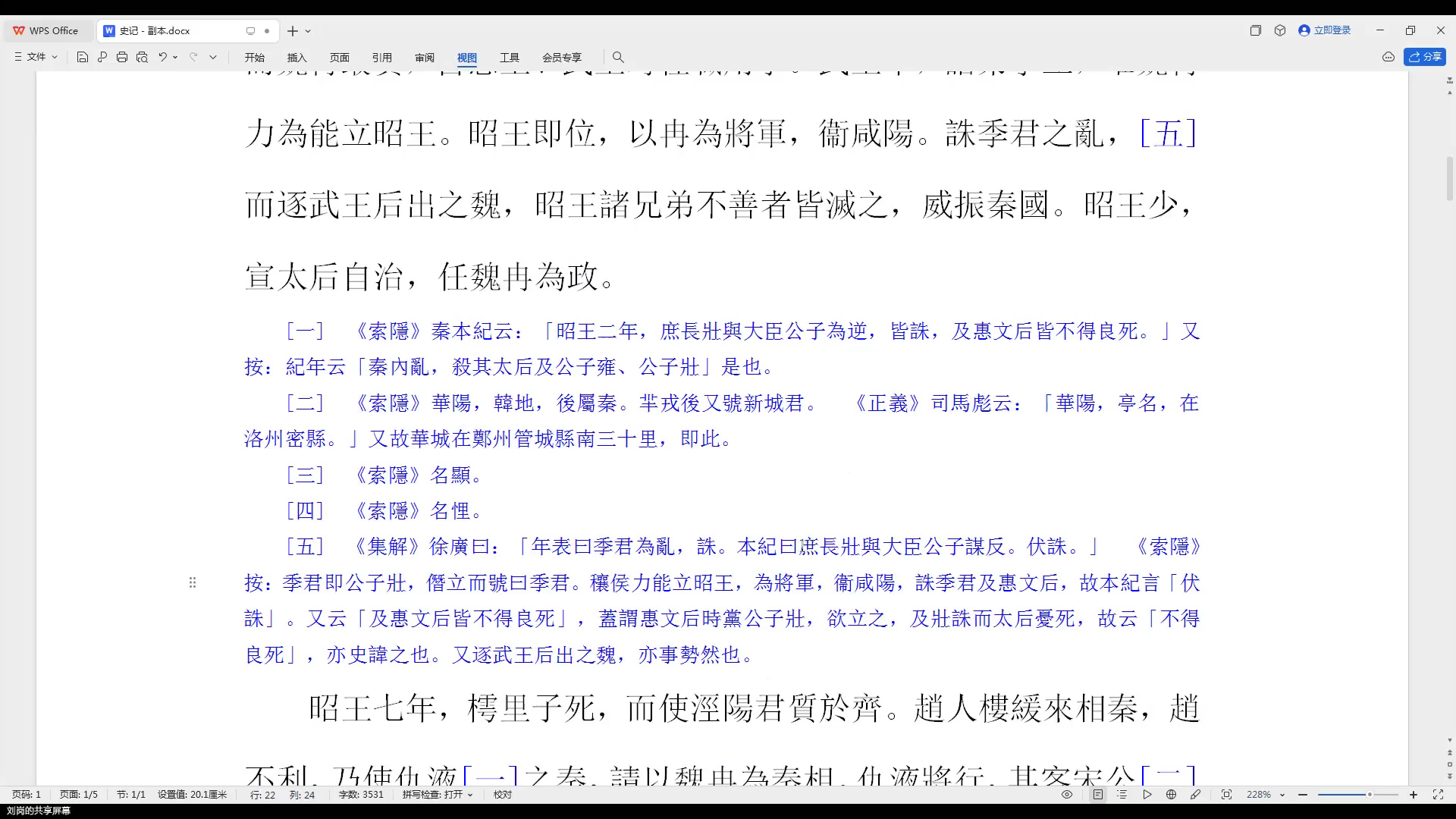Open the 228% zoom level dropdown

1266,795
